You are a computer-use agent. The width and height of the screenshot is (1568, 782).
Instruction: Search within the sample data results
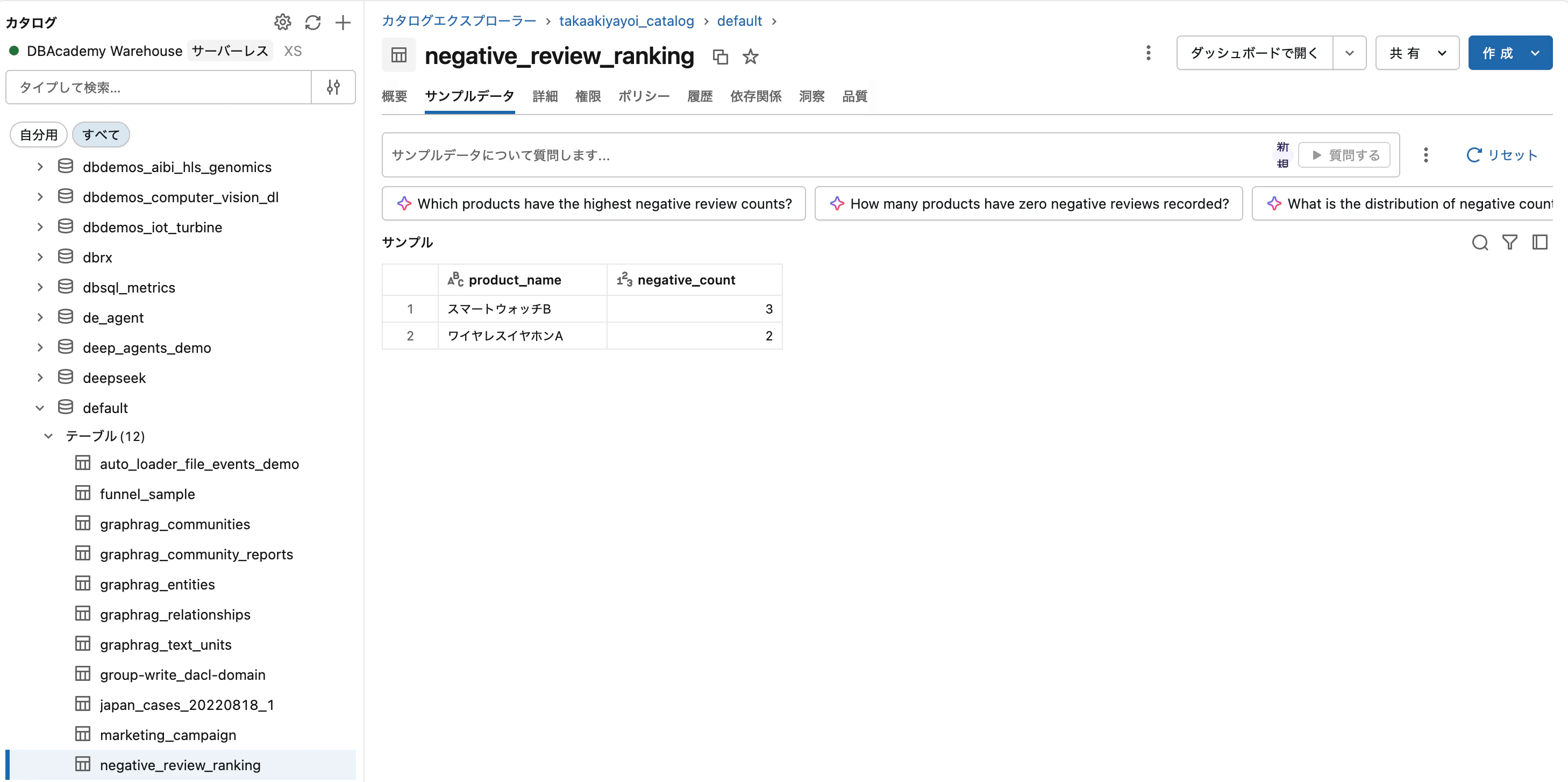[1480, 243]
